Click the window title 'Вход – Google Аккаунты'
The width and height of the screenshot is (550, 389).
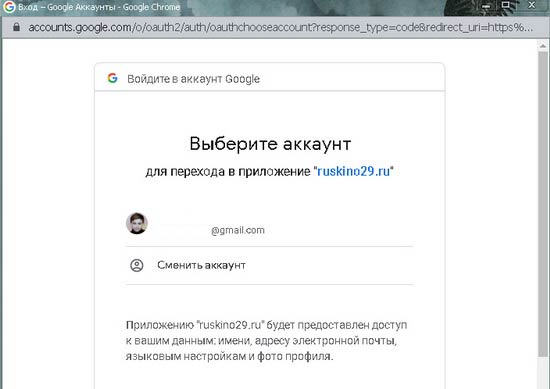[x=67, y=7]
